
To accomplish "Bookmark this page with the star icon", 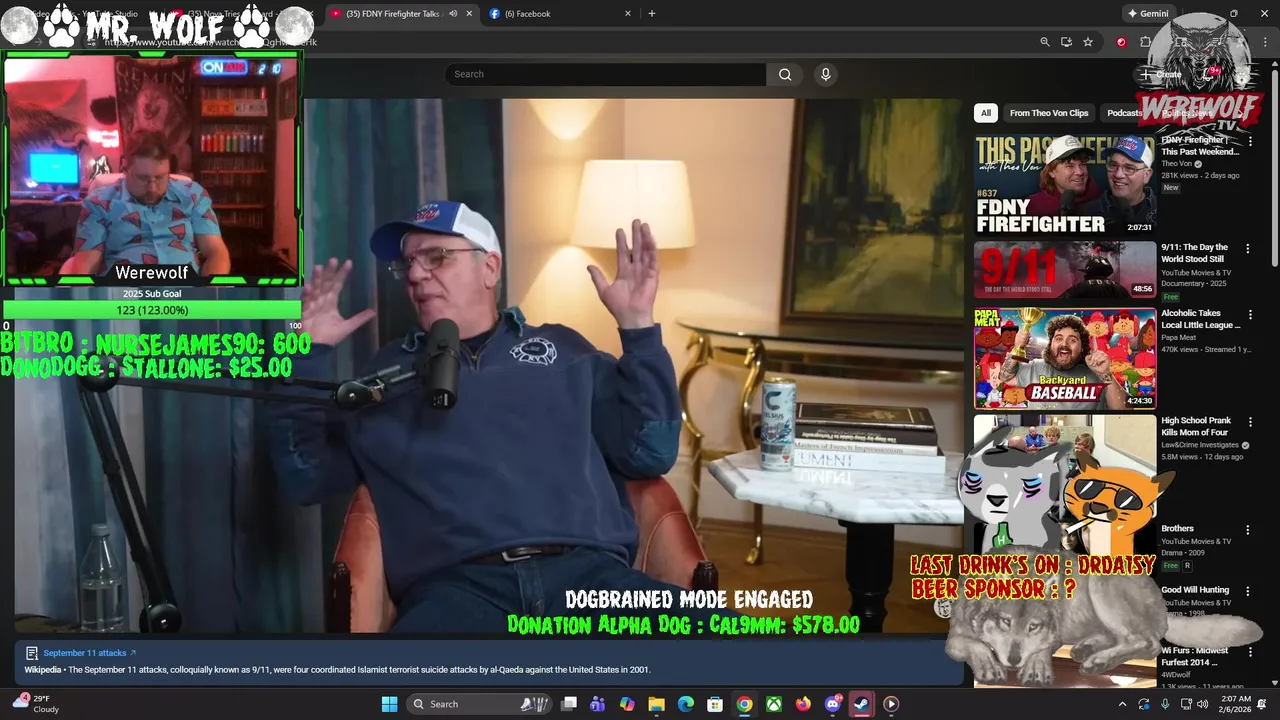I will click(x=1088, y=42).
